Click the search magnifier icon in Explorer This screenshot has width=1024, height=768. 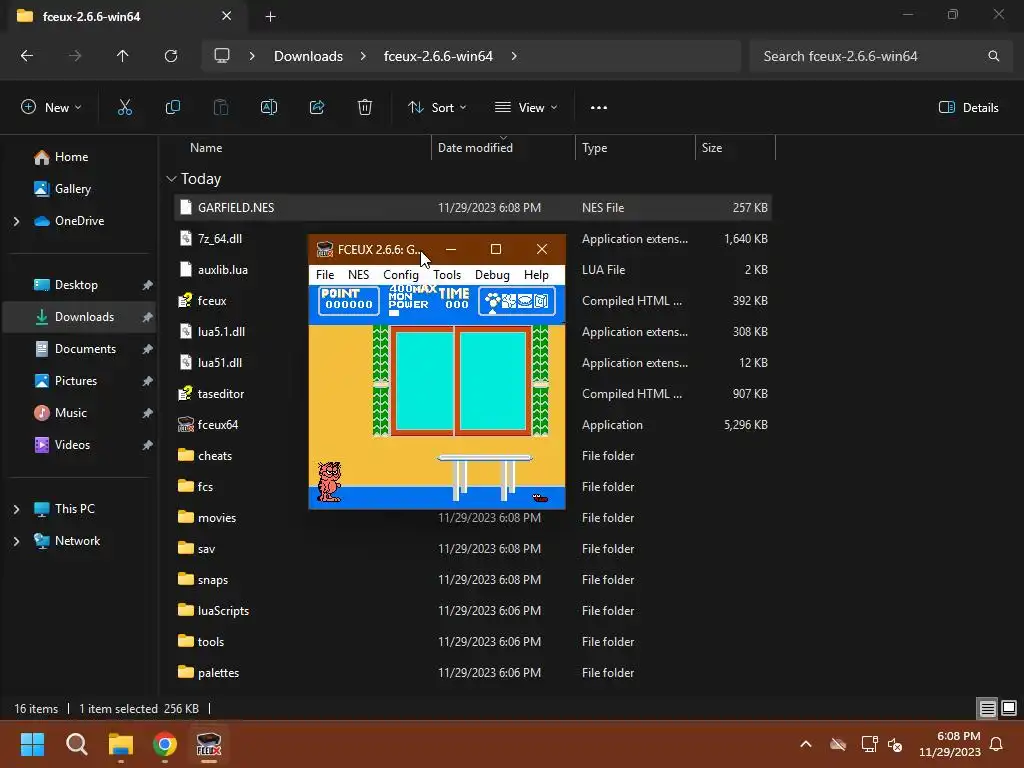(x=993, y=56)
